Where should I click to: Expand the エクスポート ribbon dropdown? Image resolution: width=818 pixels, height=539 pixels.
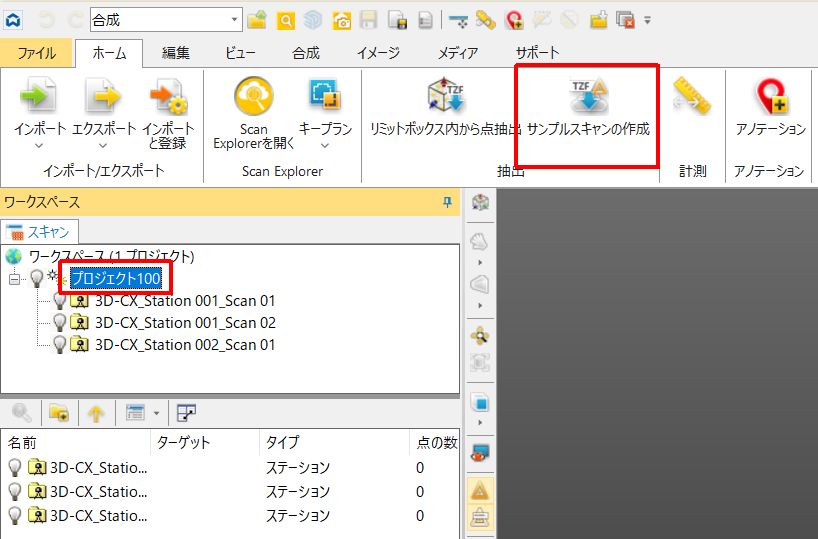pos(103,146)
